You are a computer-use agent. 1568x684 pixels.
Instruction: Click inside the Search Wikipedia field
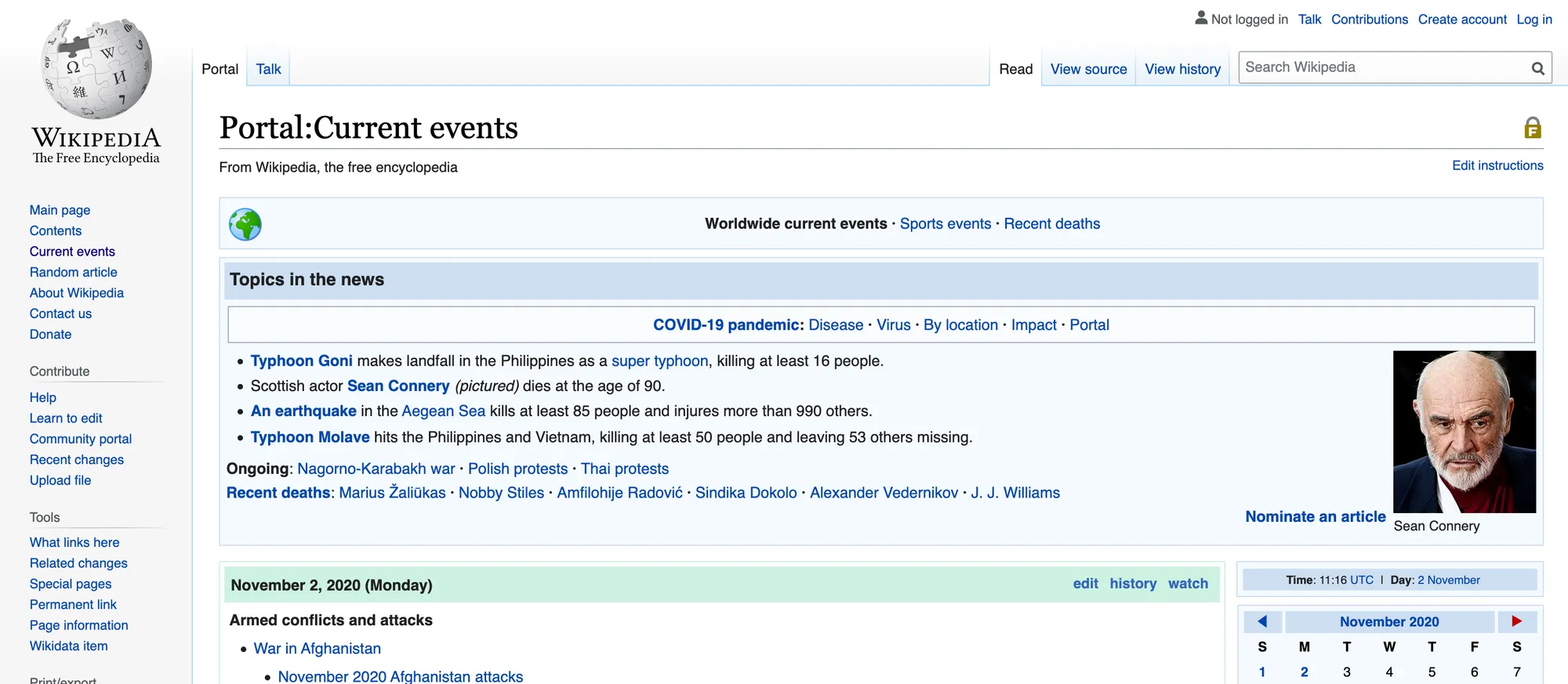click(1382, 67)
